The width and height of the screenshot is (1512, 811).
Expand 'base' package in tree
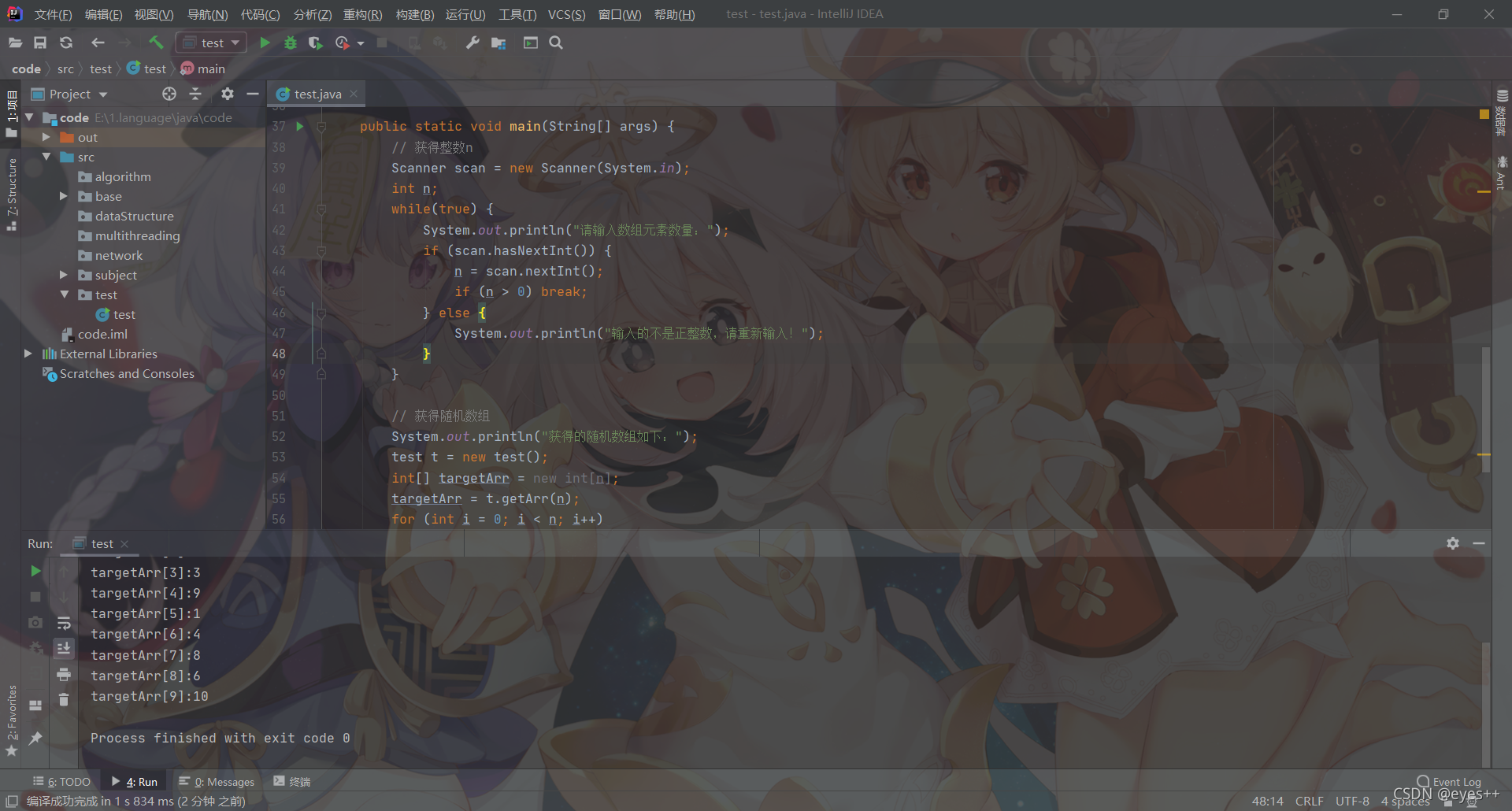(x=64, y=196)
